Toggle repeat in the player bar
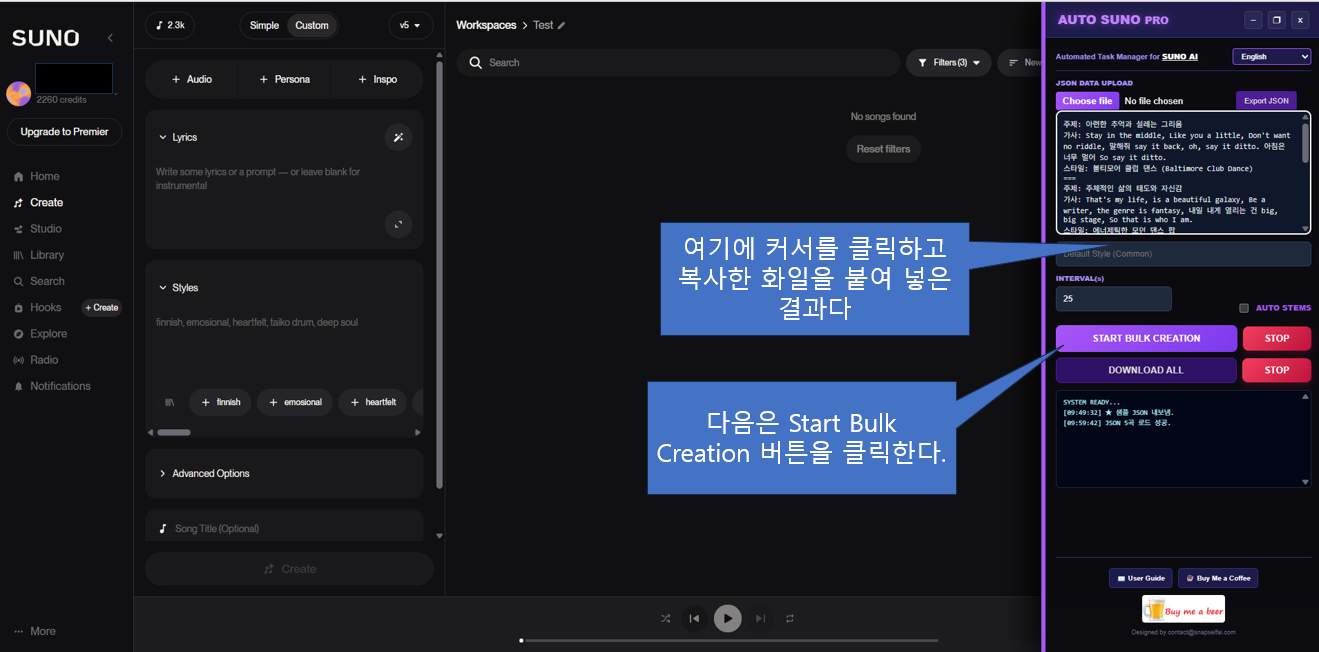 pos(790,618)
